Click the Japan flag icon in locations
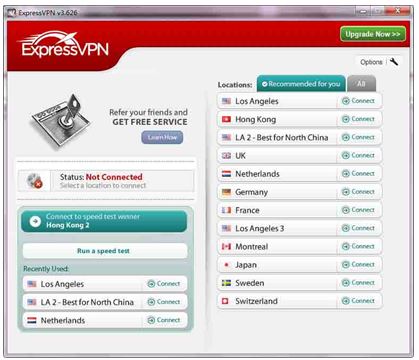Image resolution: width=419 pixels, height=360 pixels. [227, 265]
